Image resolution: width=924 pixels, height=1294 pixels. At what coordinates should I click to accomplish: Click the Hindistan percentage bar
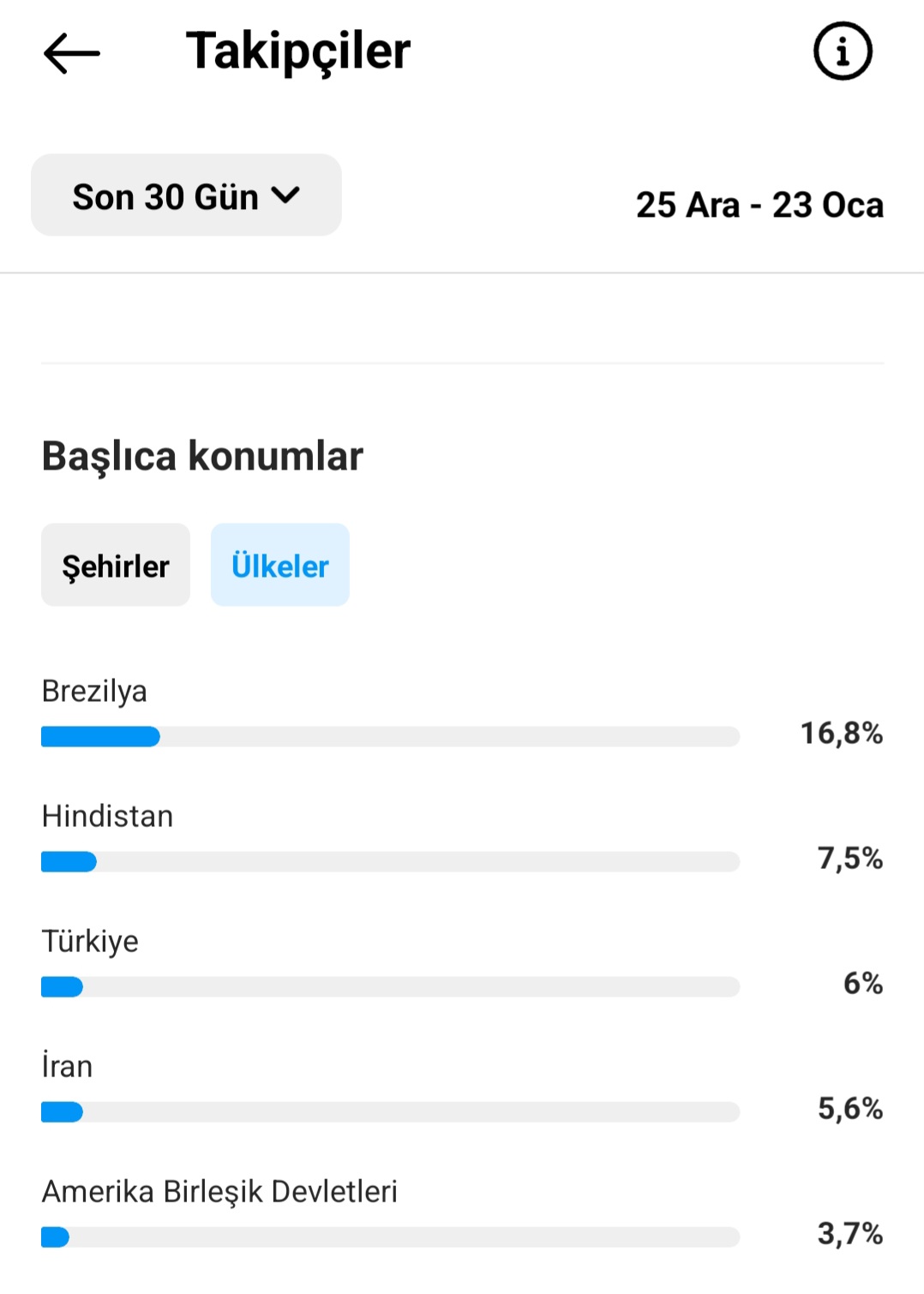(x=390, y=861)
